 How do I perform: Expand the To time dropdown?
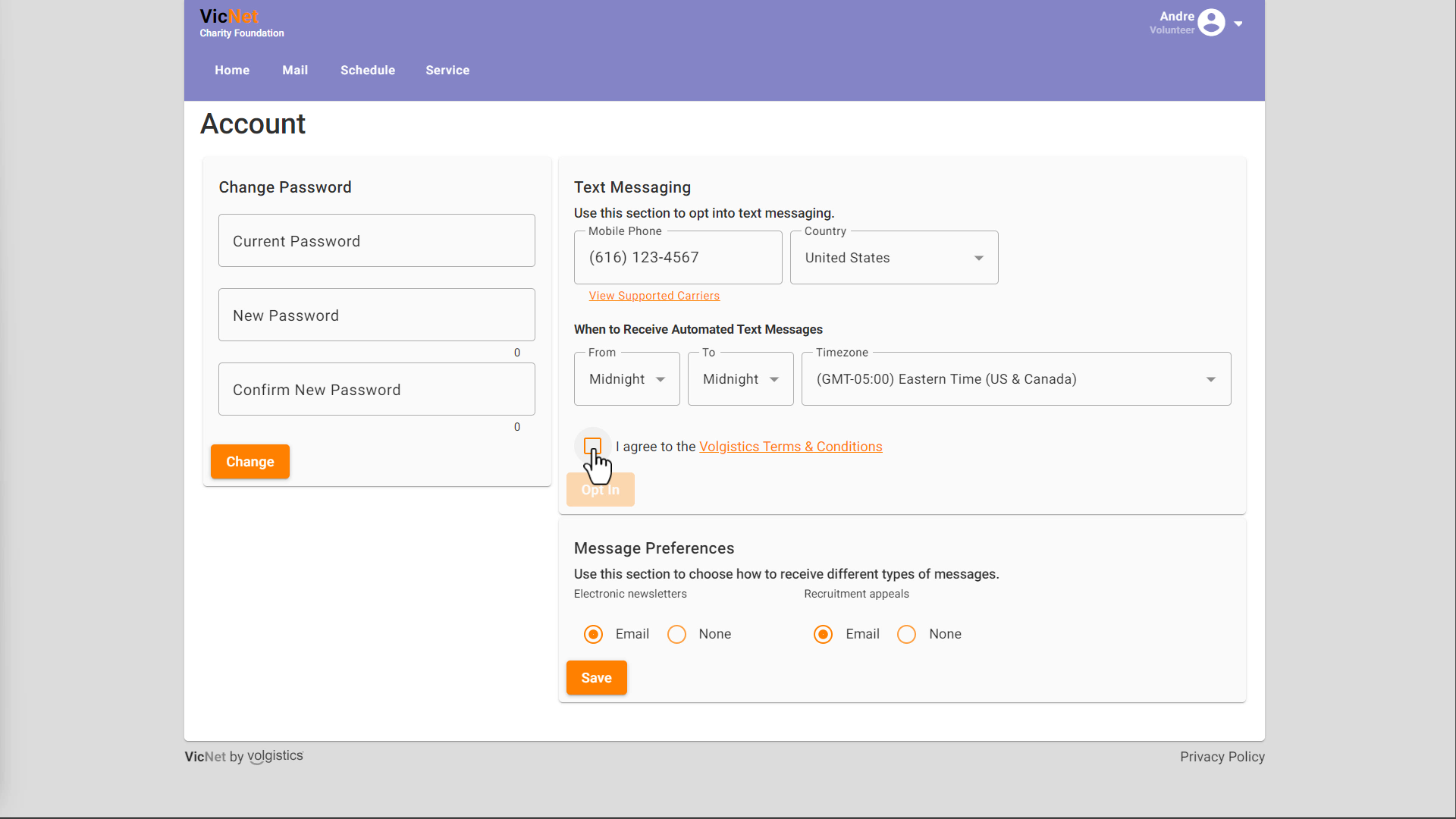pos(740,379)
